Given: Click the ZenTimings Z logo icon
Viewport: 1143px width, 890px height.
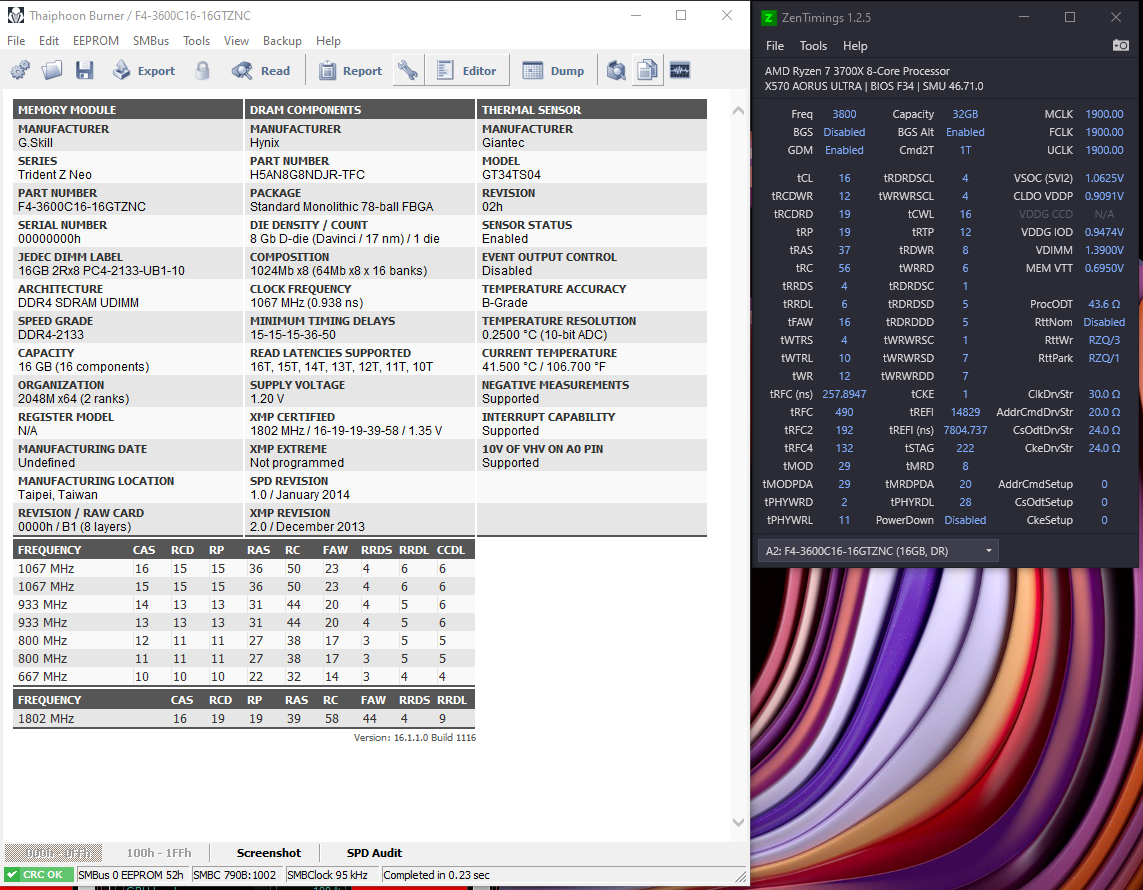Looking at the screenshot, I should pos(768,17).
